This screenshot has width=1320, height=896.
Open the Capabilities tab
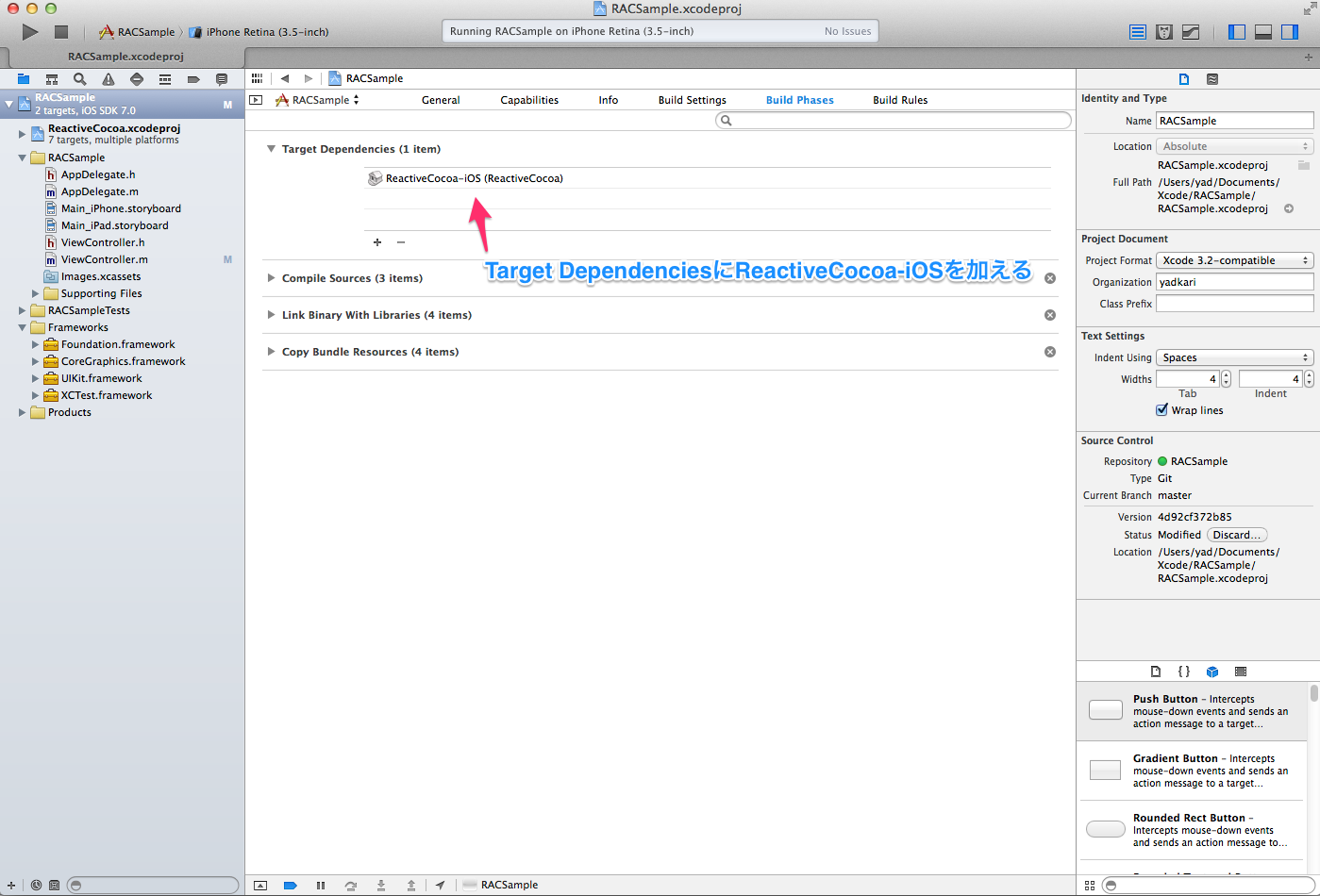click(x=529, y=99)
